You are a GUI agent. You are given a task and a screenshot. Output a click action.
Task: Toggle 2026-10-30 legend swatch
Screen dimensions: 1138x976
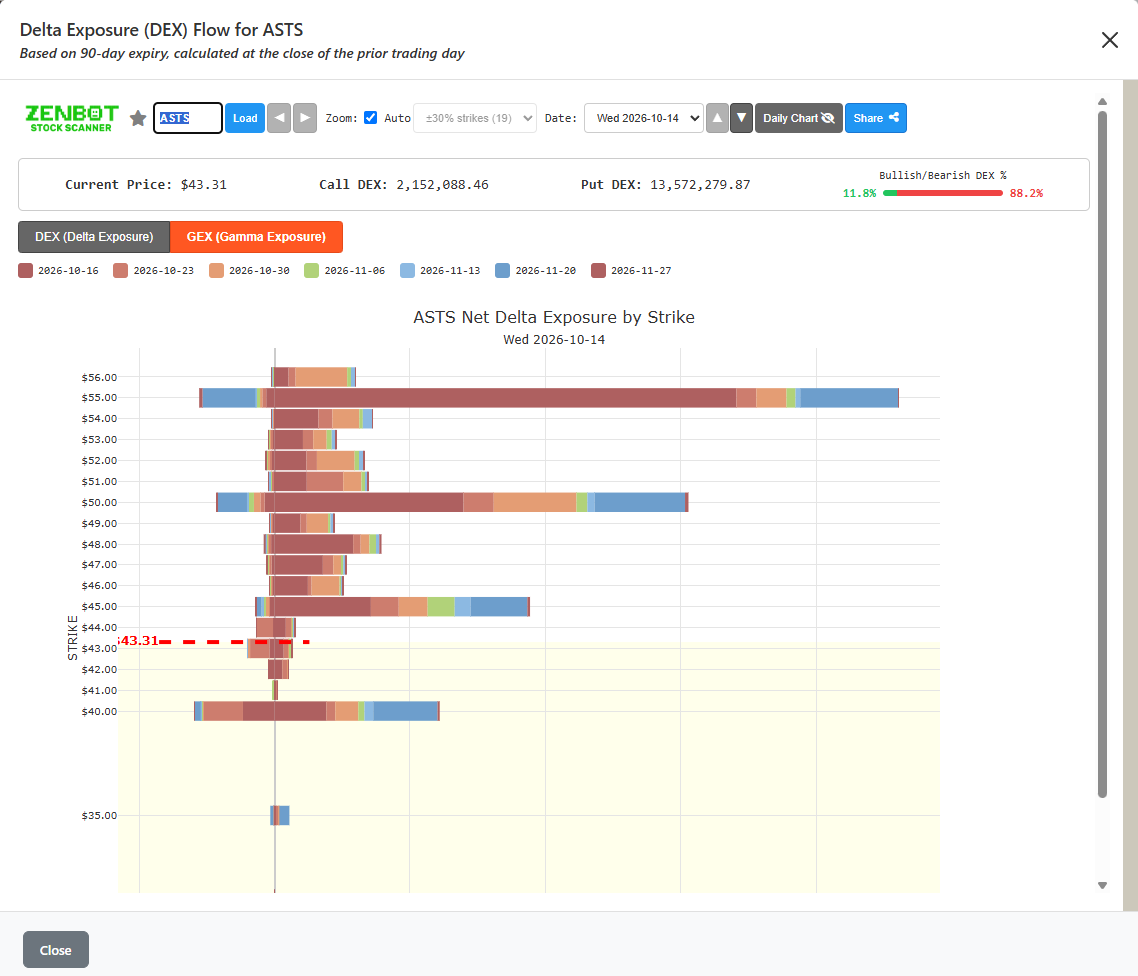pyautogui.click(x=216, y=271)
